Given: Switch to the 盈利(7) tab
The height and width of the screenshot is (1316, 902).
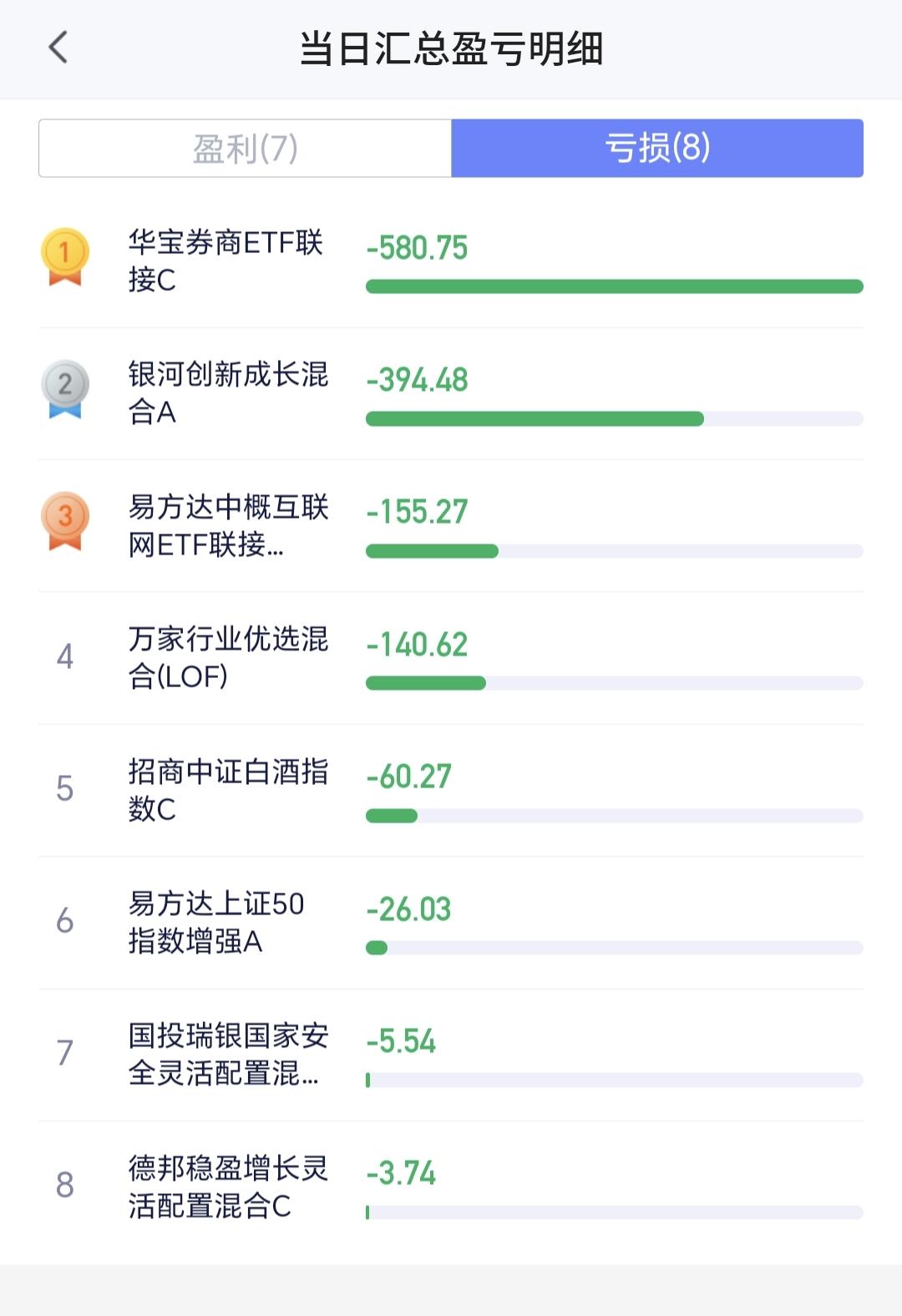Looking at the screenshot, I should coord(245,149).
